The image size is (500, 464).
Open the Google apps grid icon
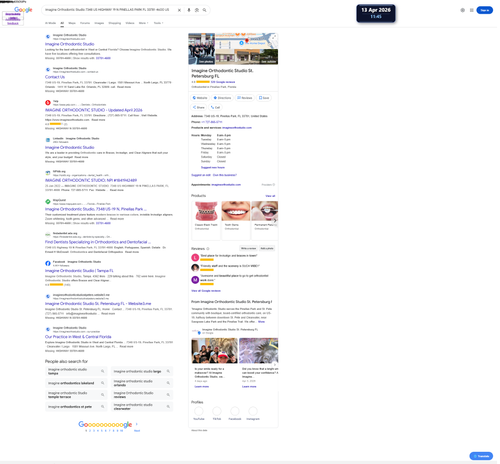[472, 10]
